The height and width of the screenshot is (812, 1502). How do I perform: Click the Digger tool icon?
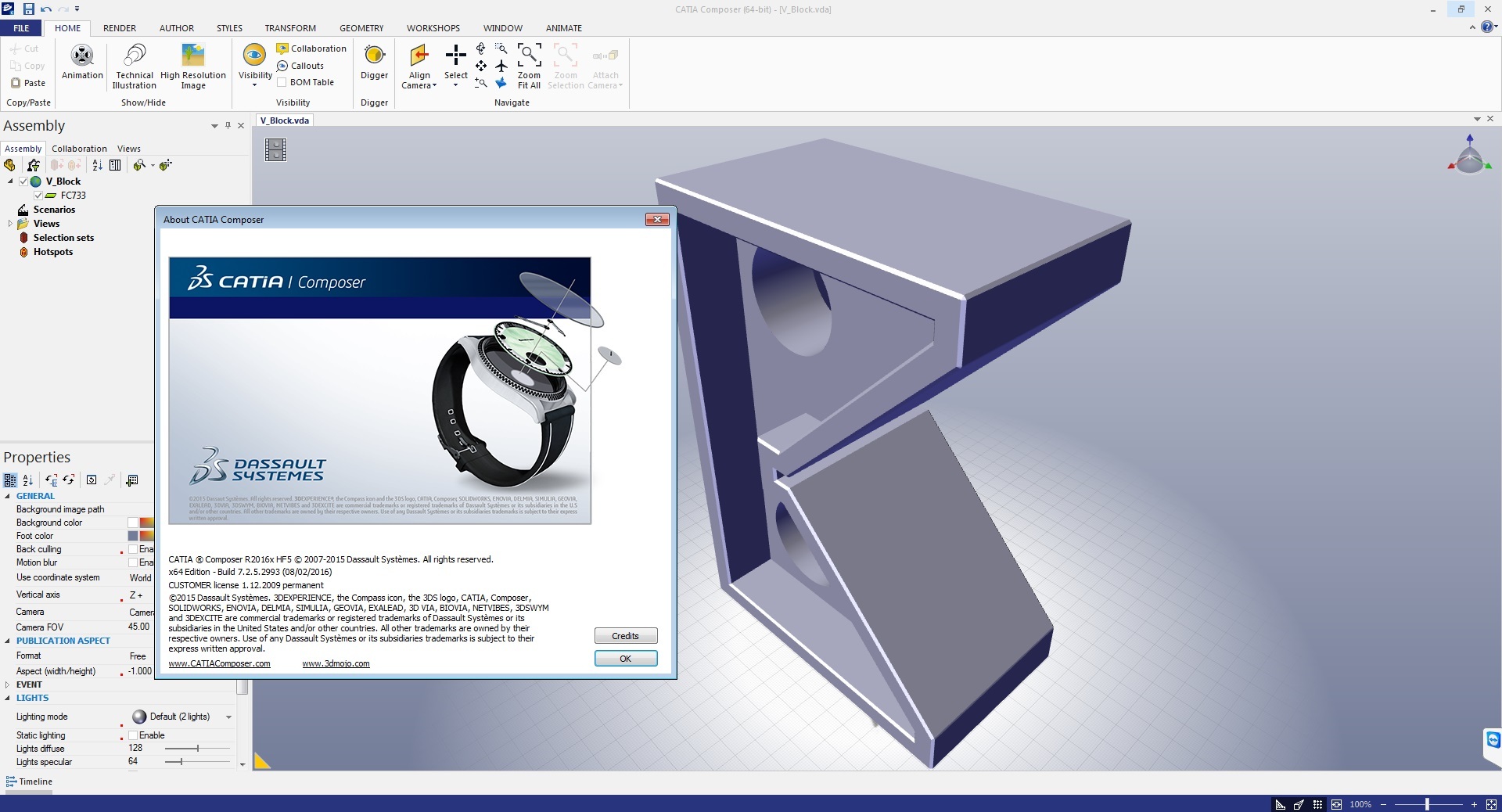(375, 55)
